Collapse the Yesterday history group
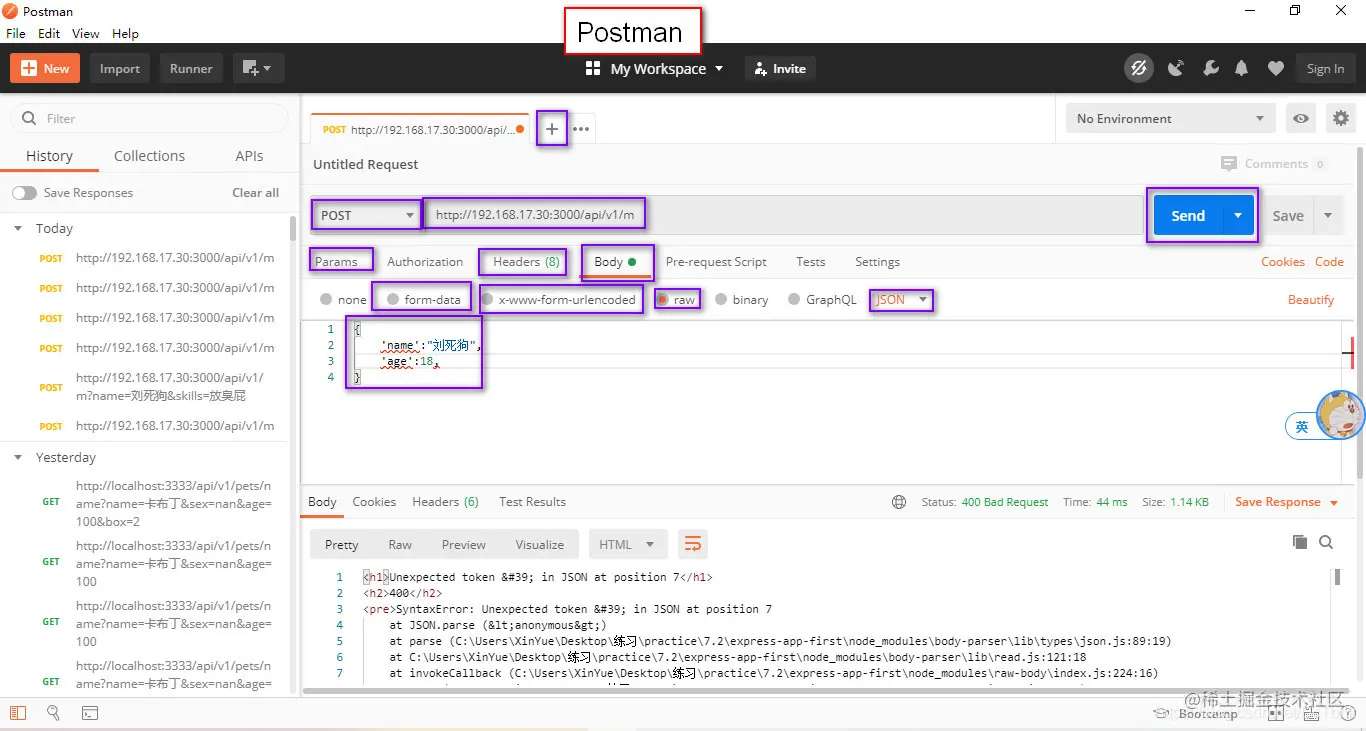Viewport: 1366px width, 731px height. pos(18,457)
